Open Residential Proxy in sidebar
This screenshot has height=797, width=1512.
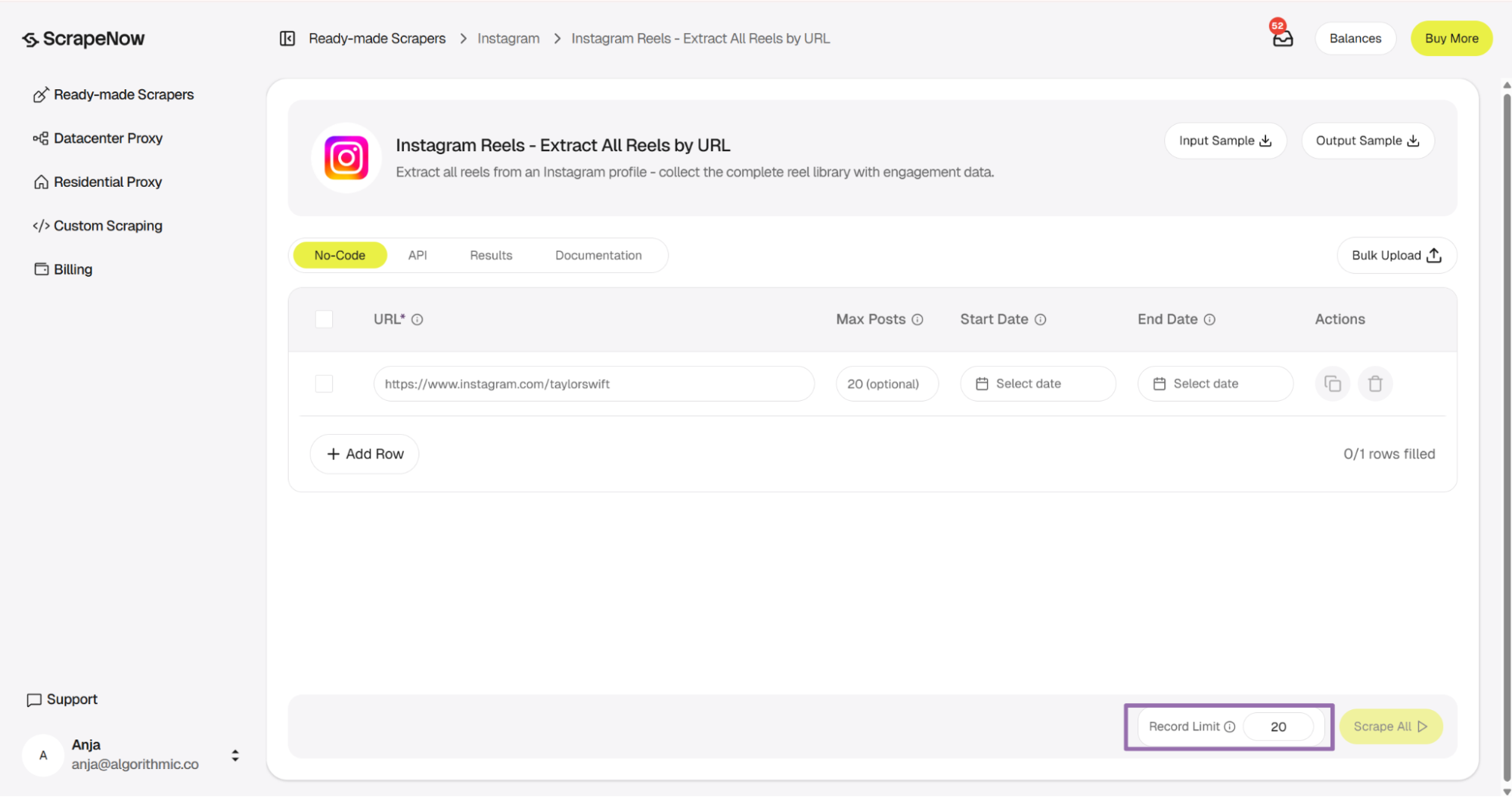tap(98, 182)
